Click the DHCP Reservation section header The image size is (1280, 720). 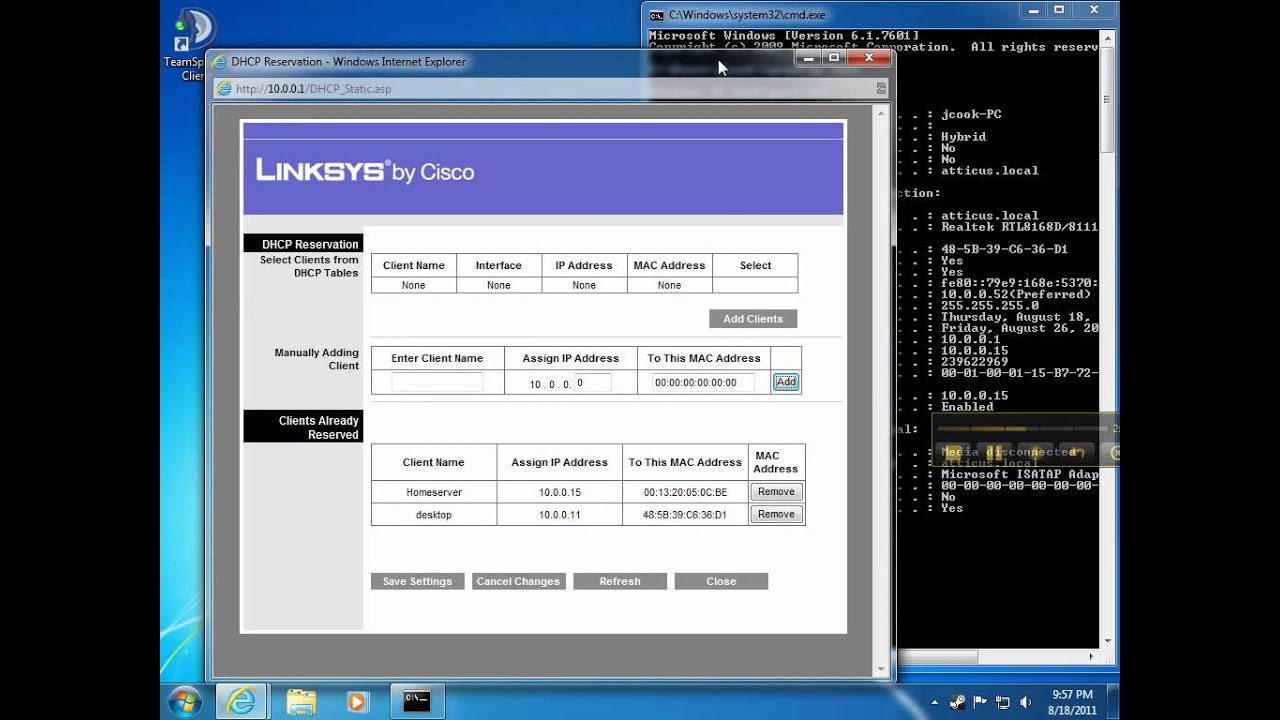pos(303,243)
